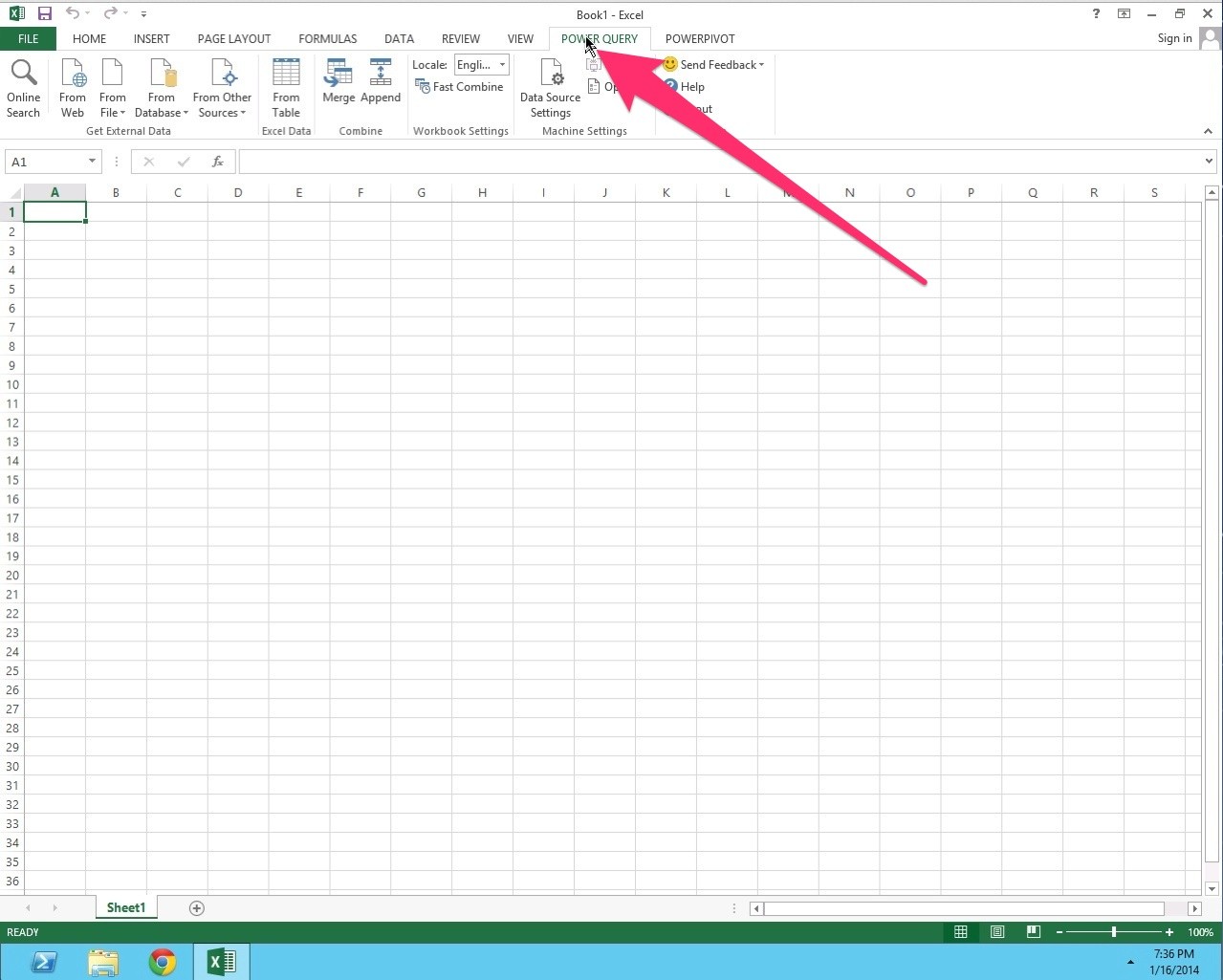Select row 25 header

[x=11, y=671]
